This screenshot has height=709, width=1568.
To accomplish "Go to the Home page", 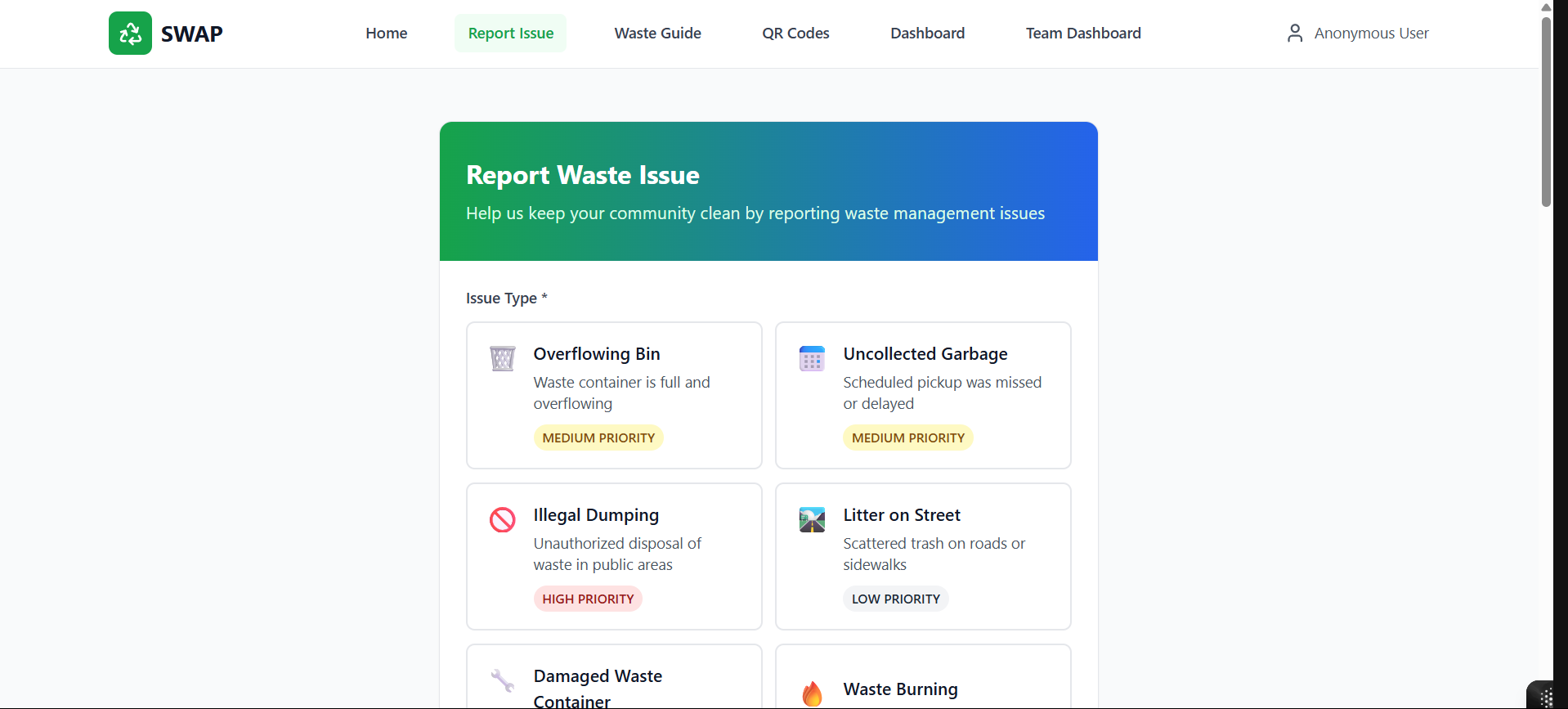I will (387, 34).
